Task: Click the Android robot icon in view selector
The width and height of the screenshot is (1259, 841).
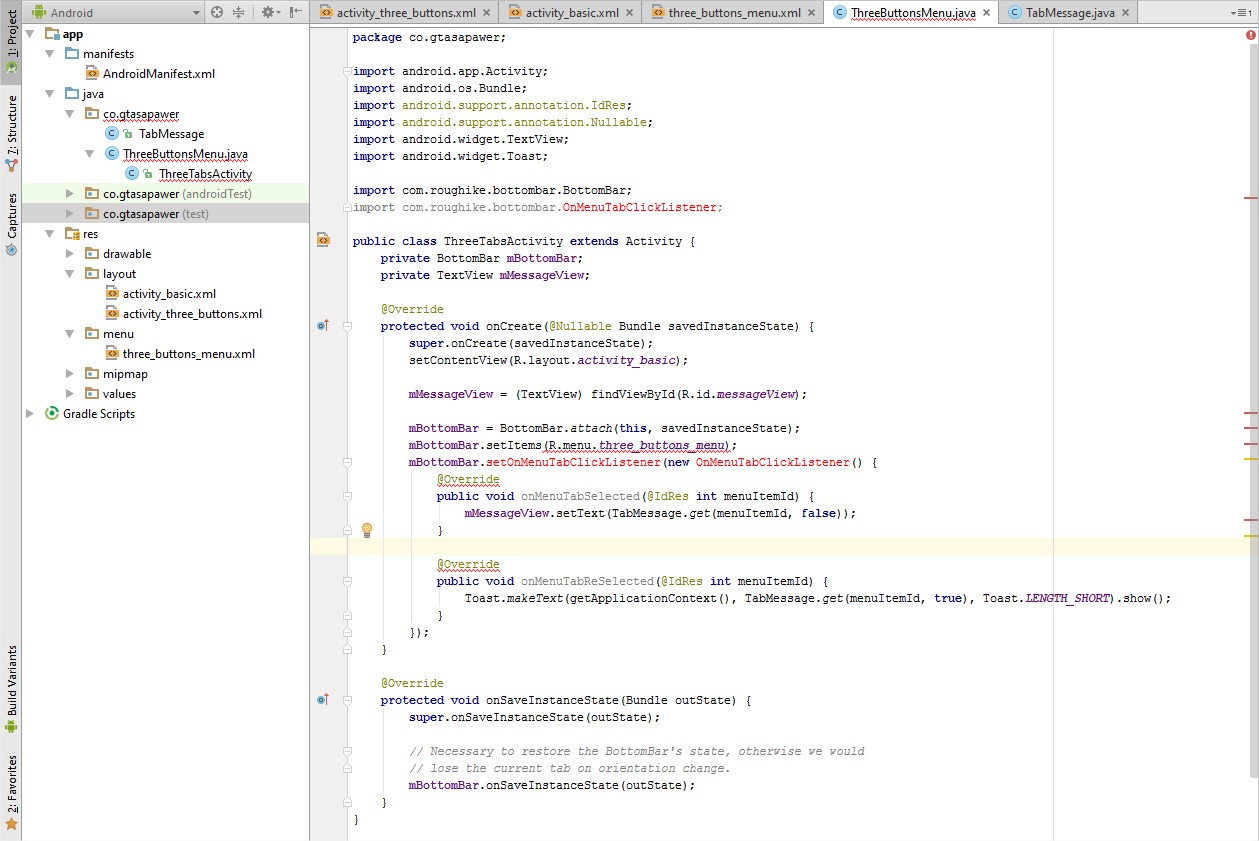Action: point(39,13)
